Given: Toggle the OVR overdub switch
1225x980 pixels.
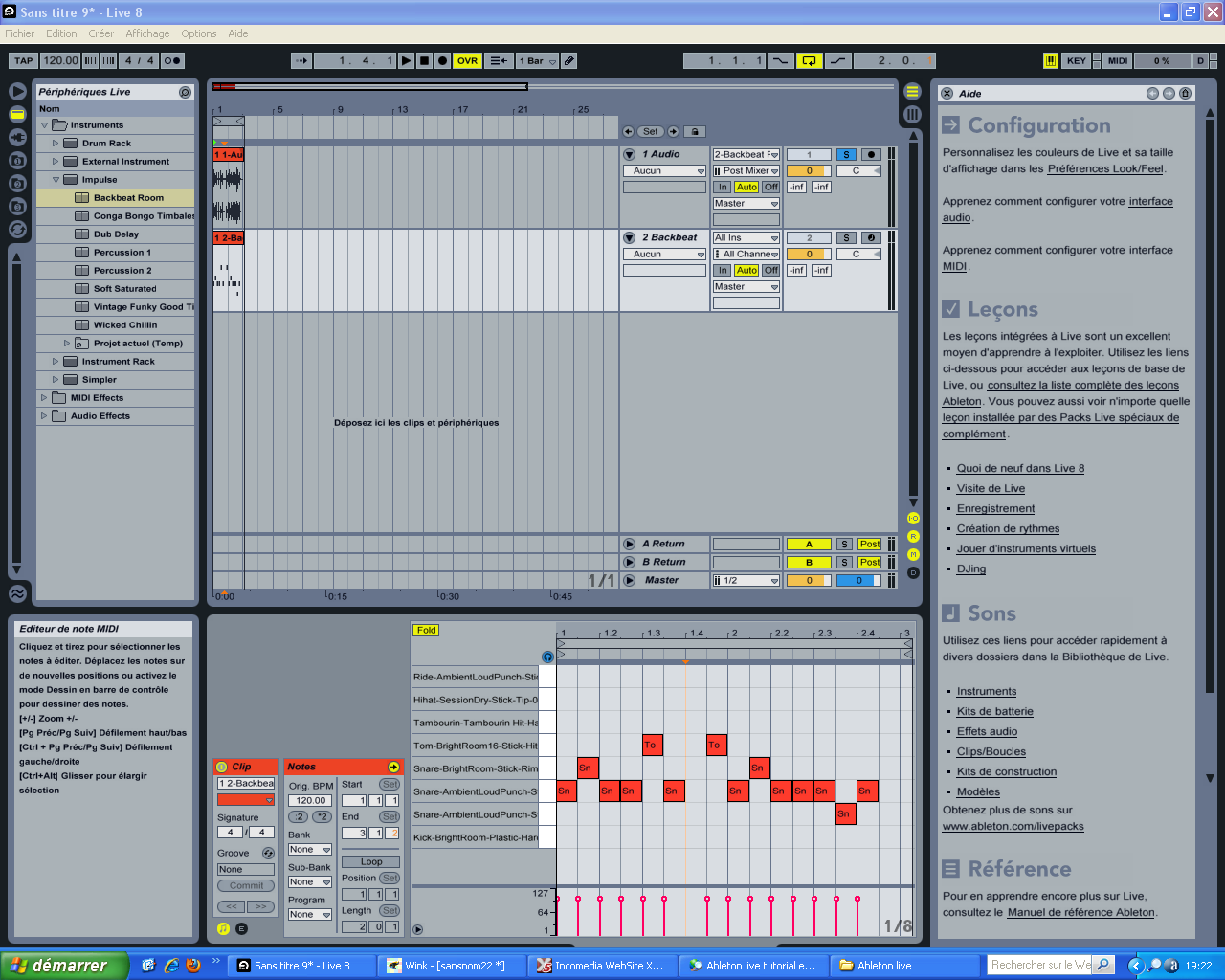Looking at the screenshot, I should tap(467, 60).
